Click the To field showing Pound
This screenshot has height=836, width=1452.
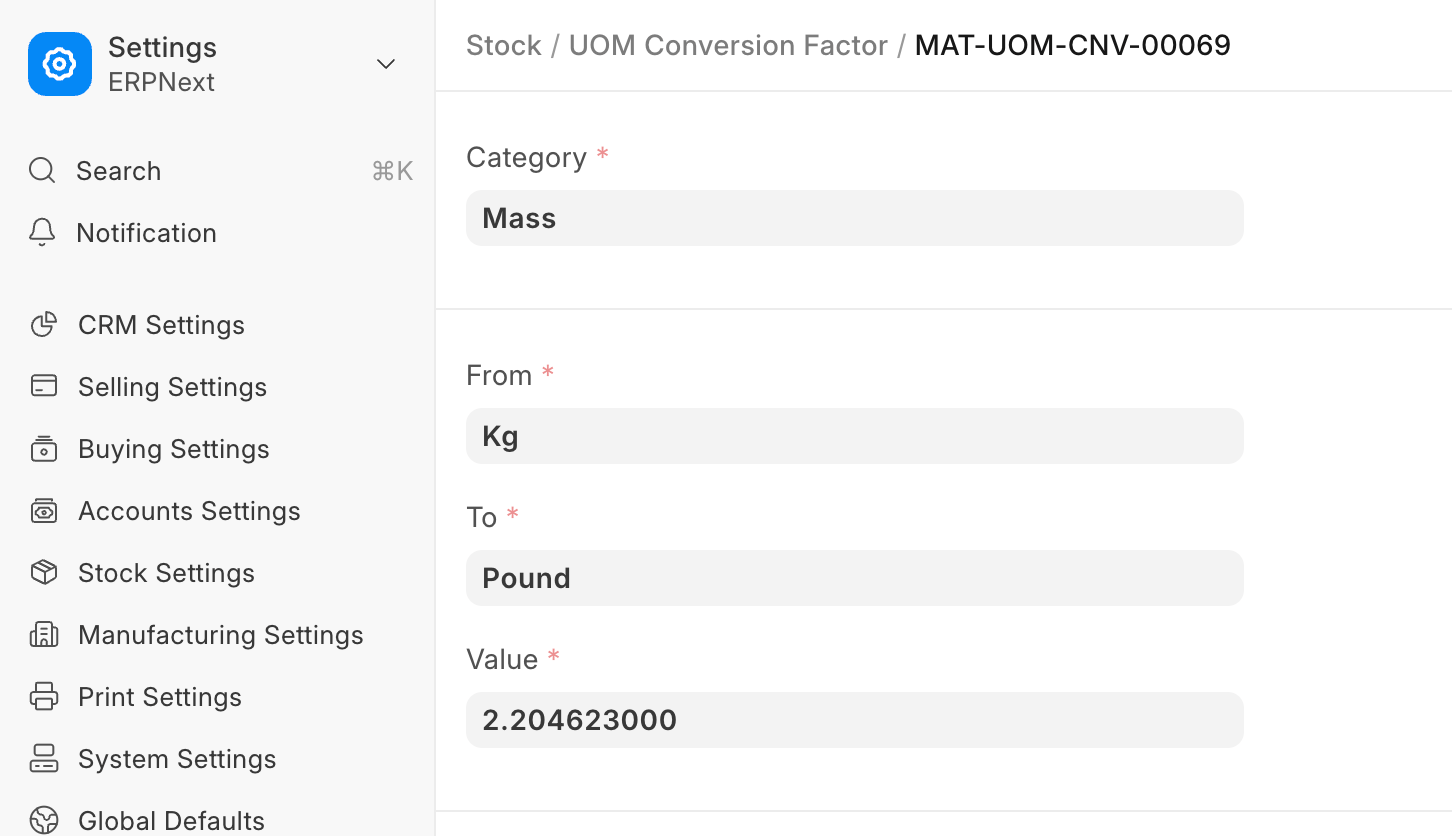coord(854,578)
